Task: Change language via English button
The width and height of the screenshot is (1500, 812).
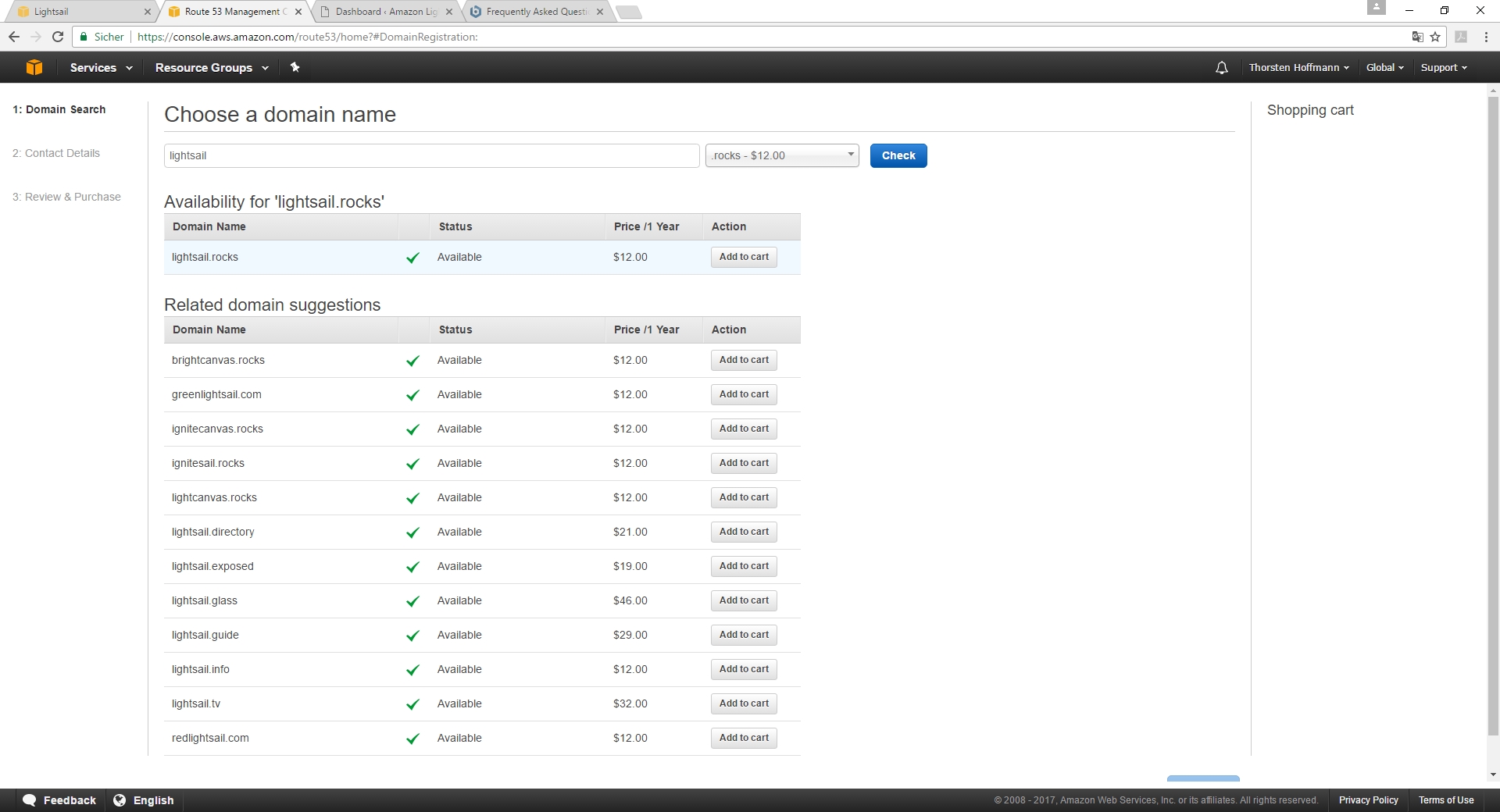Action: [144, 800]
